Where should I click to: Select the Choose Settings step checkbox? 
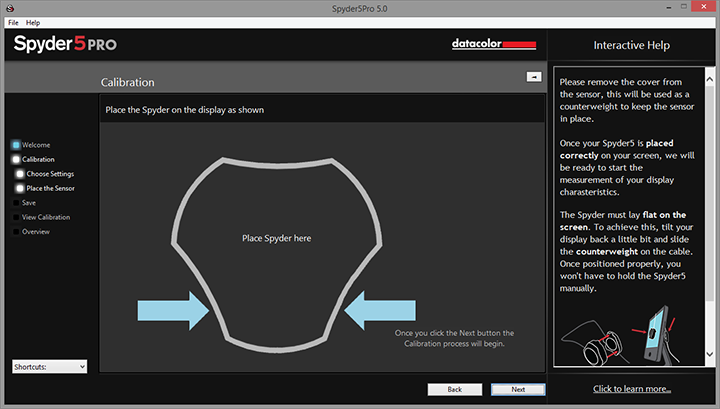tap(20, 173)
